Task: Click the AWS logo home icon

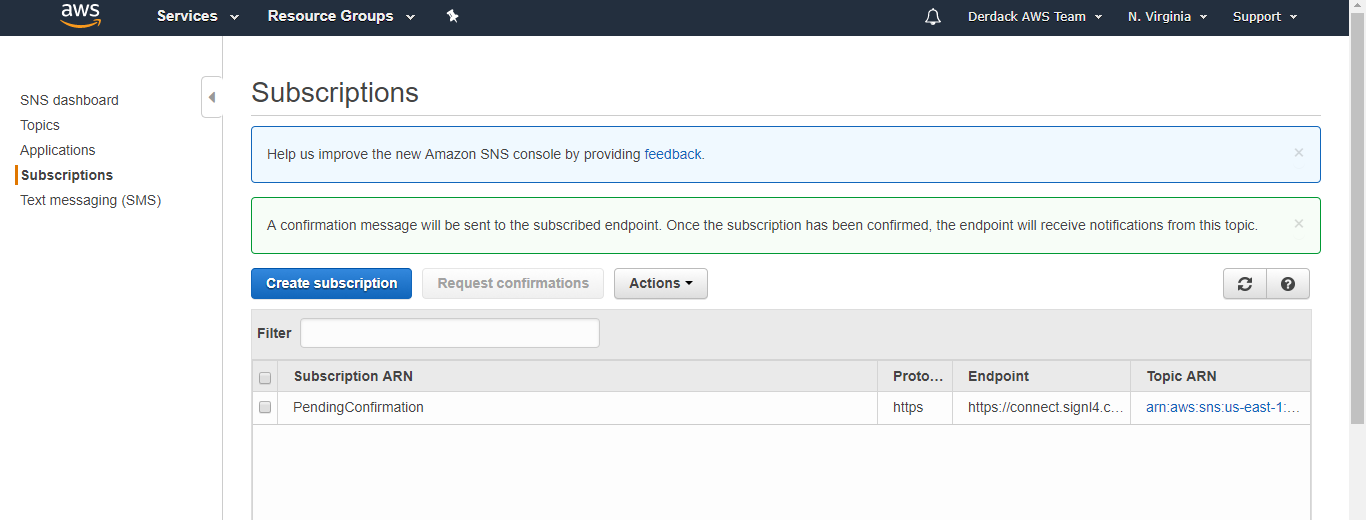Action: coord(80,15)
